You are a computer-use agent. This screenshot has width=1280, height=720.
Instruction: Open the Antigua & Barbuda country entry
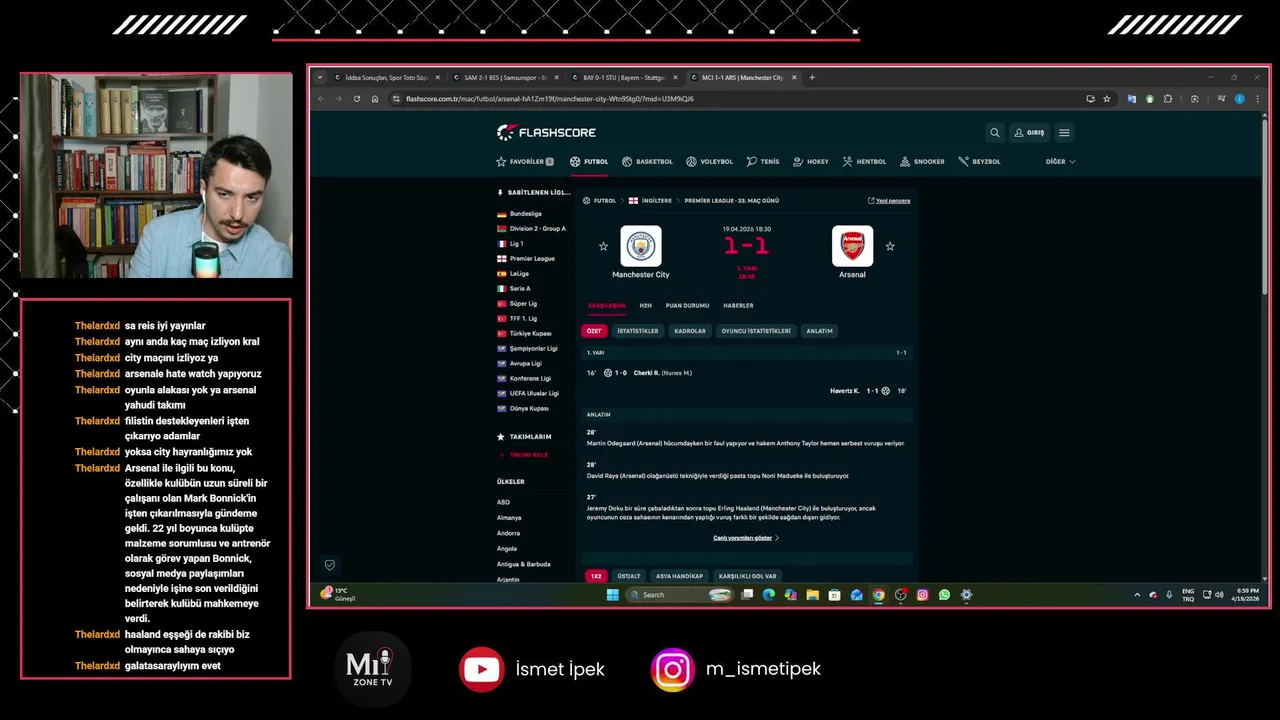pyautogui.click(x=523, y=564)
